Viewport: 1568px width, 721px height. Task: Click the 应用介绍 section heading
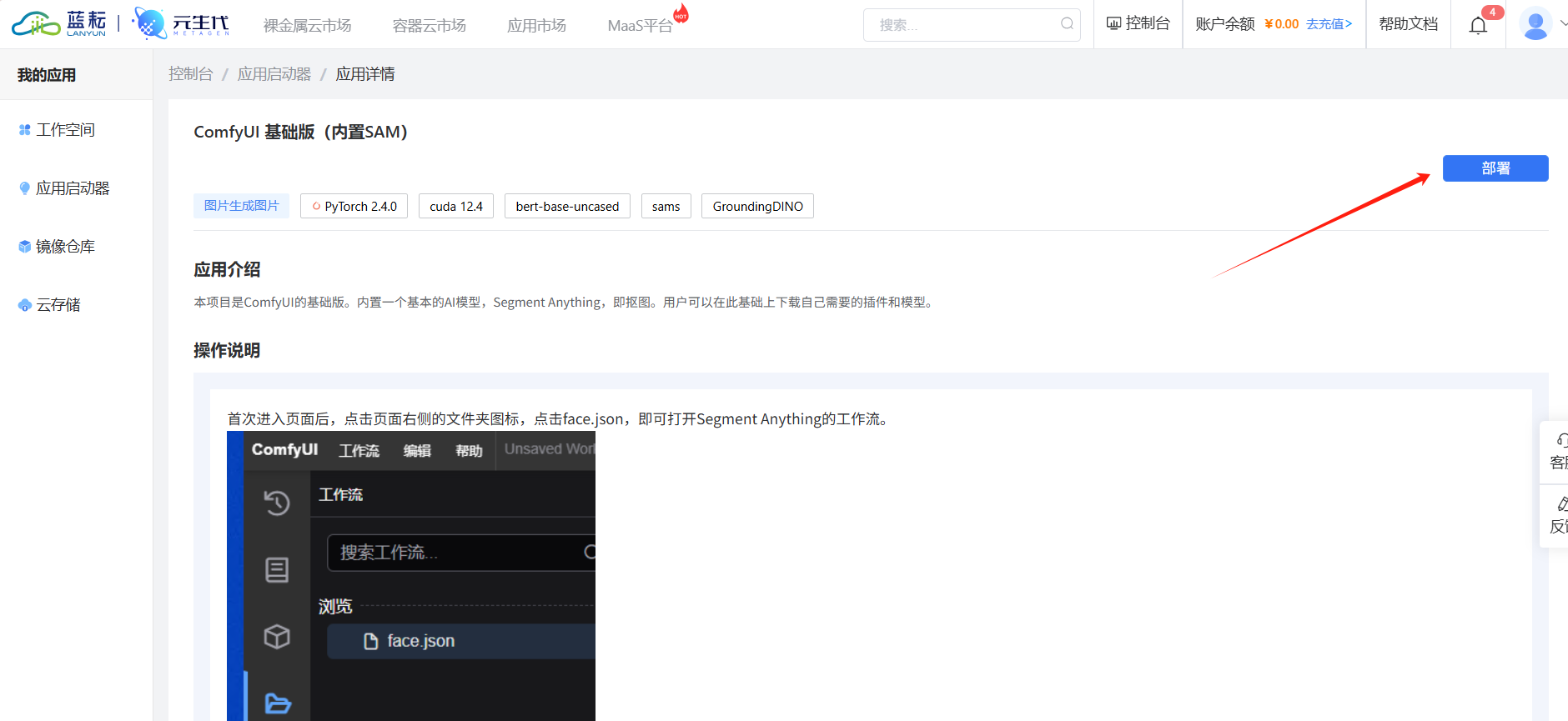227,269
